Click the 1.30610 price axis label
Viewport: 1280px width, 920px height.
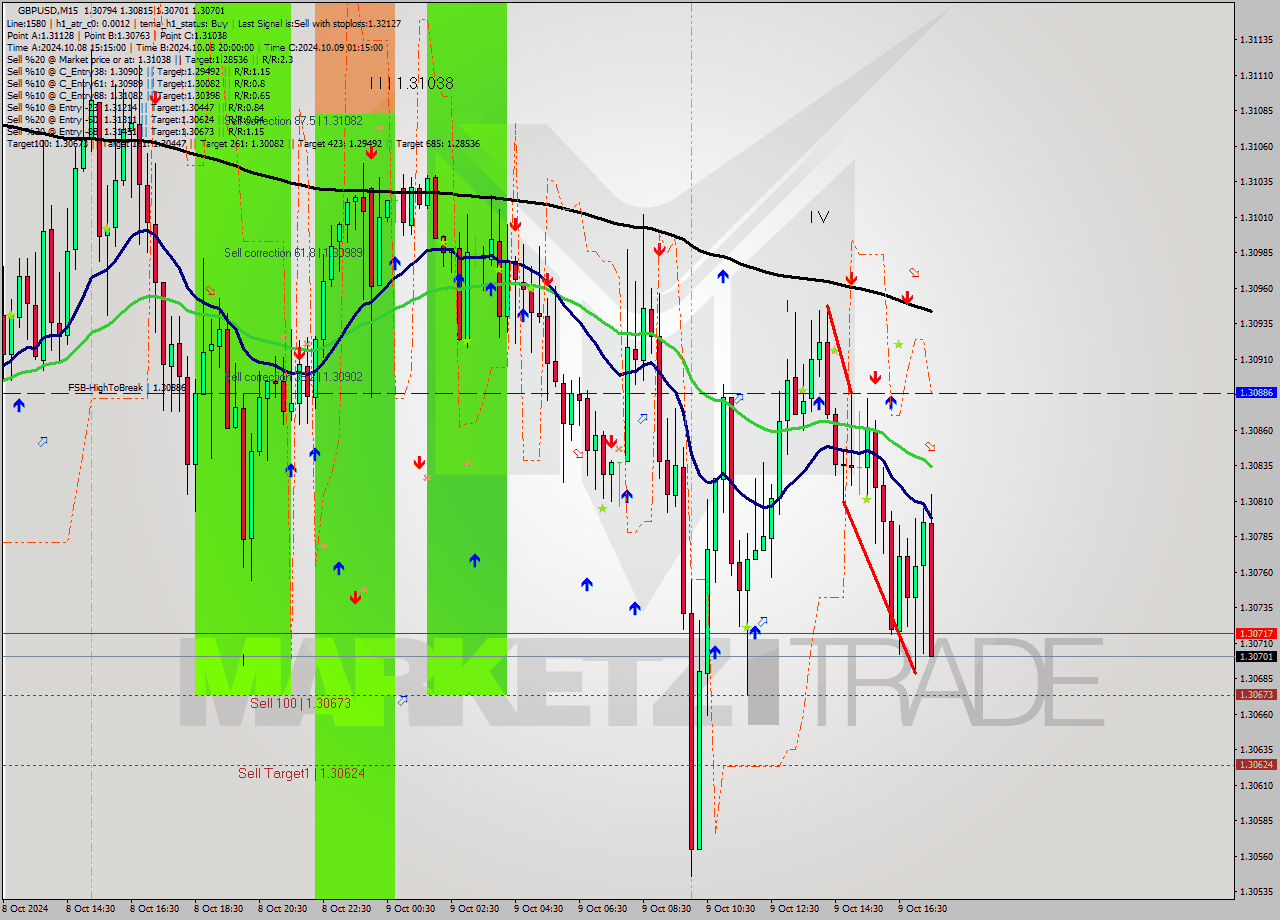coord(1256,786)
